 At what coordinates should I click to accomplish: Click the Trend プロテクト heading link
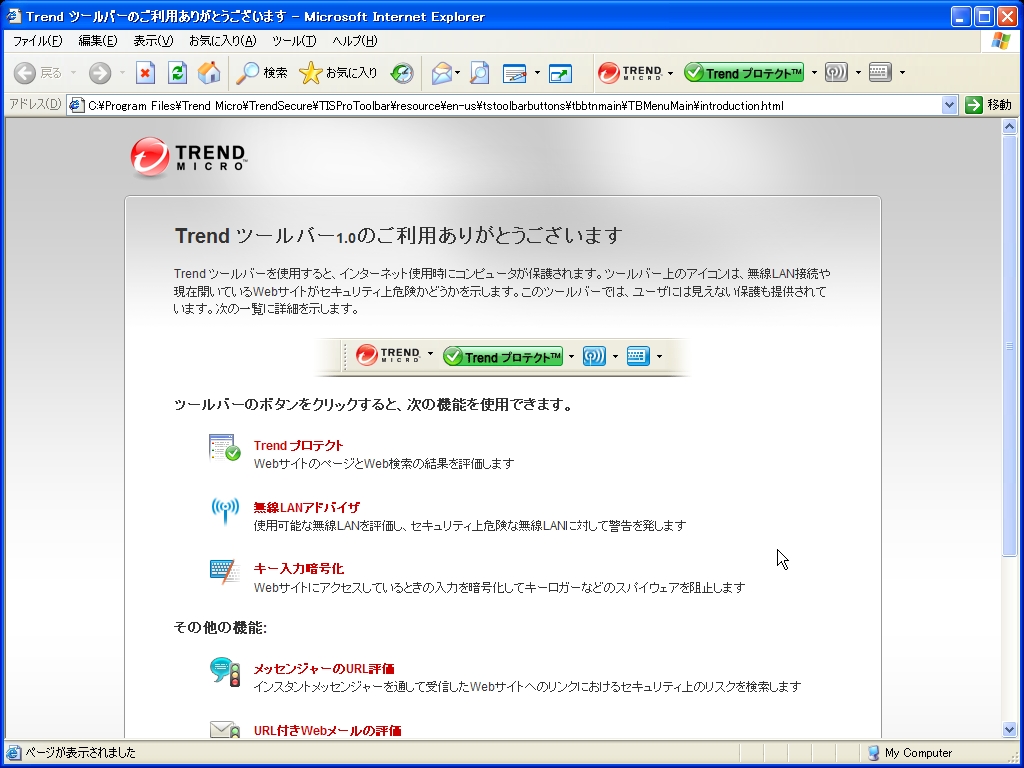[298, 445]
